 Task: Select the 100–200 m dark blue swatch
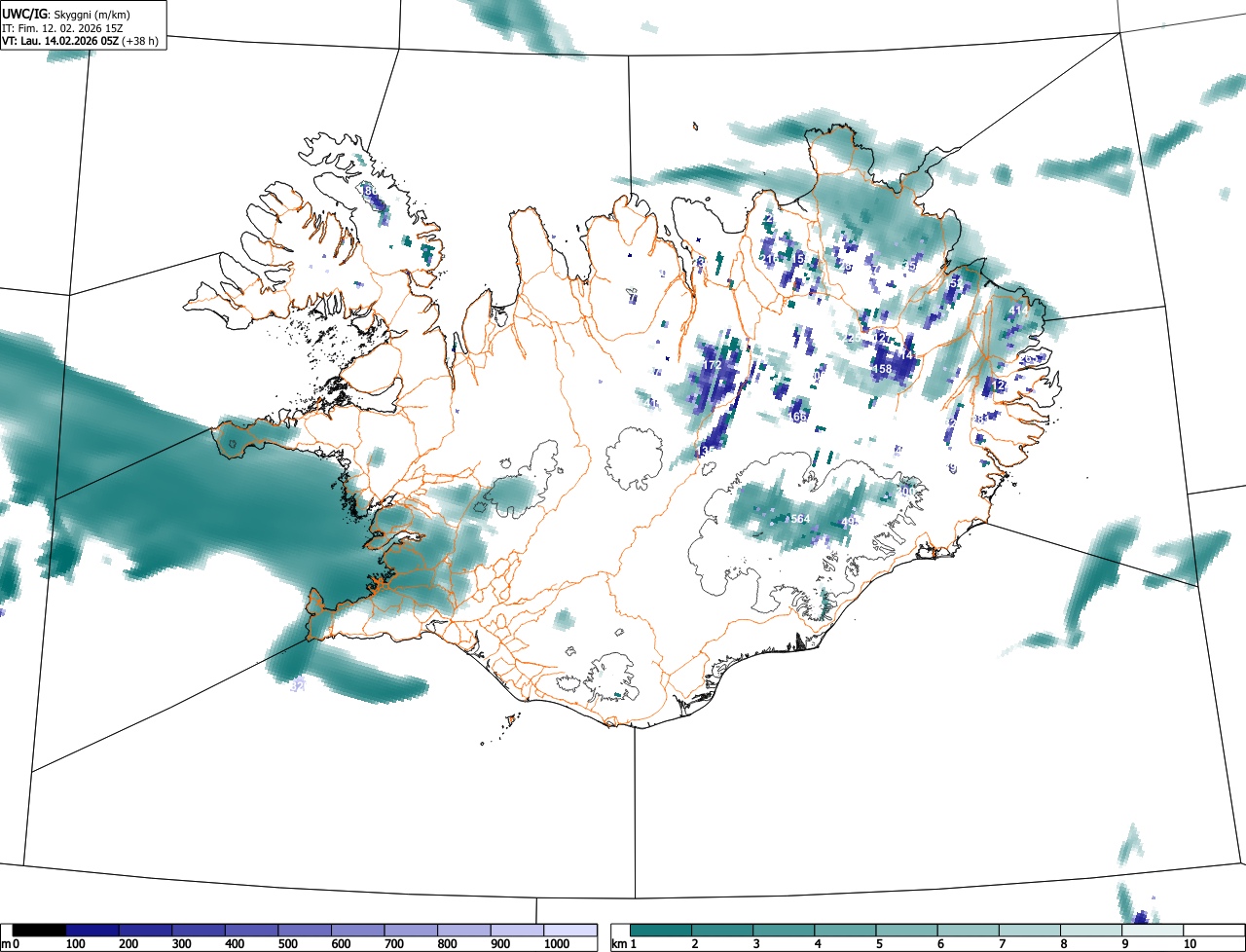point(92,931)
